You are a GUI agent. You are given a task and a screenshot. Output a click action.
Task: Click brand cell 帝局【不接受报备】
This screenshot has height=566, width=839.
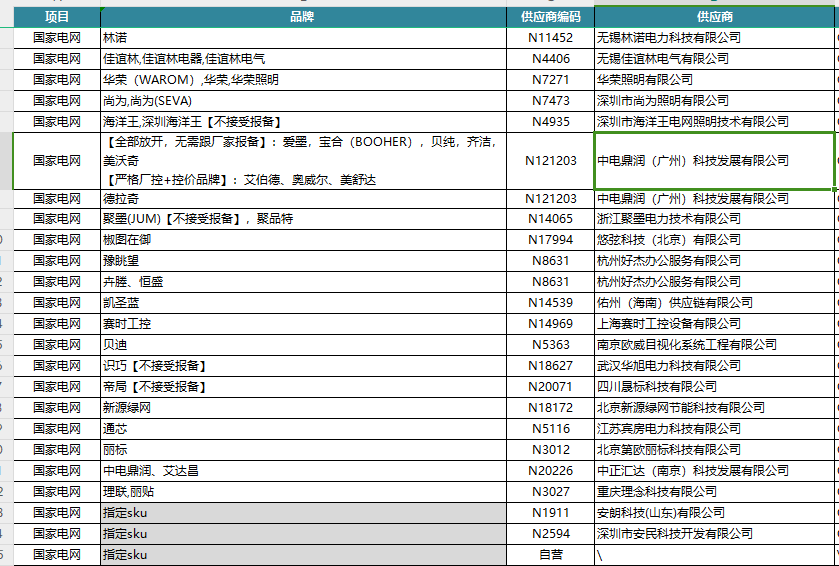[303, 386]
